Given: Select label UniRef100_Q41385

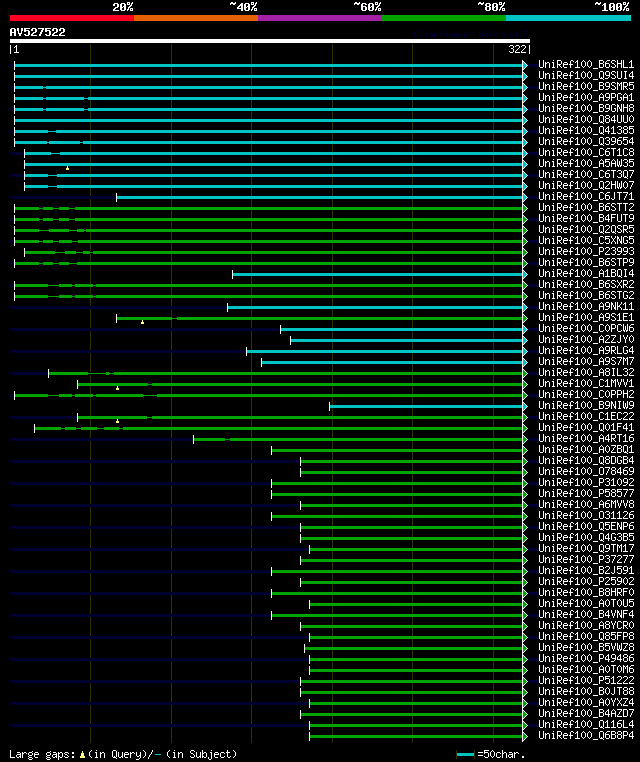Looking at the screenshot, I should pyautogui.click(x=586, y=130).
